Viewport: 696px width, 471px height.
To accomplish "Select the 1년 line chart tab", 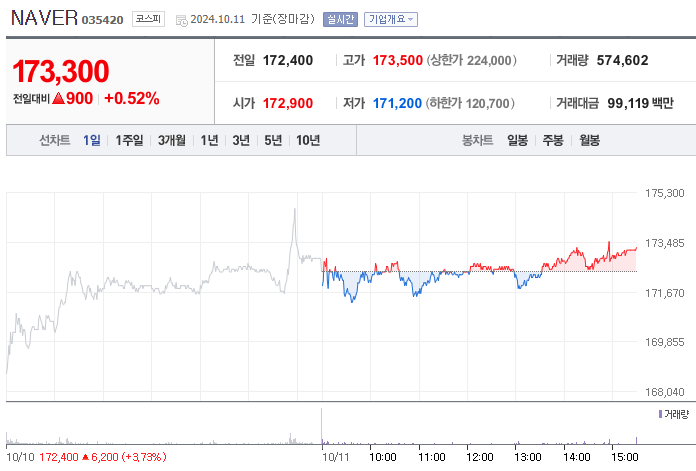I will point(209,140).
